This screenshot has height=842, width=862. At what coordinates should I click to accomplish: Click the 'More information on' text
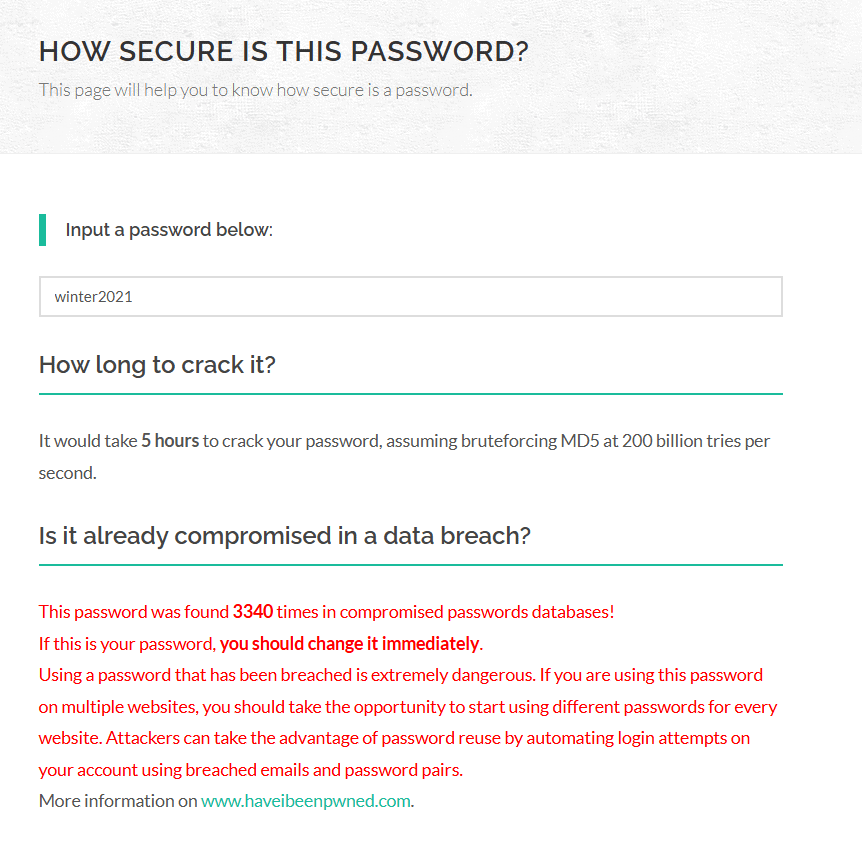click(x=118, y=801)
